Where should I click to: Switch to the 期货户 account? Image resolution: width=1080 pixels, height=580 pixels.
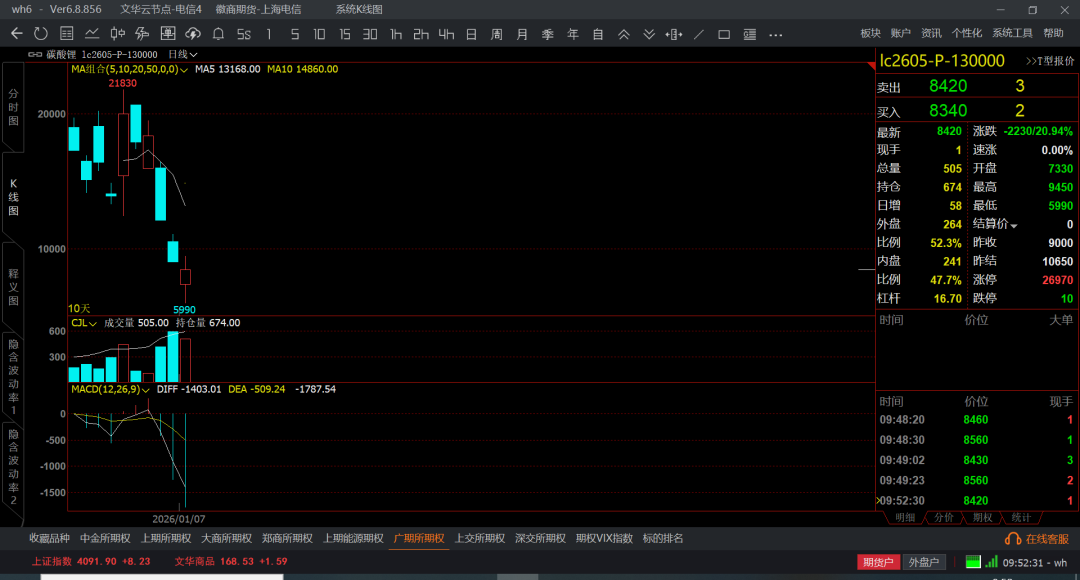pyautogui.click(x=878, y=562)
